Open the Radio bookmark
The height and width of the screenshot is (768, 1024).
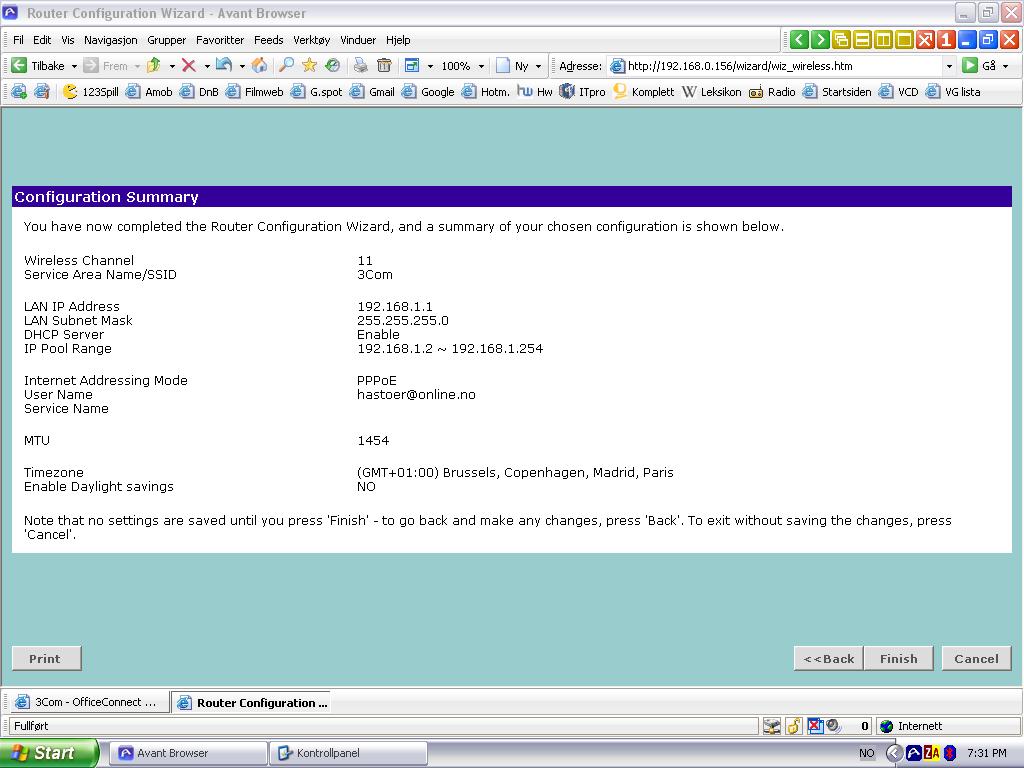click(x=773, y=91)
